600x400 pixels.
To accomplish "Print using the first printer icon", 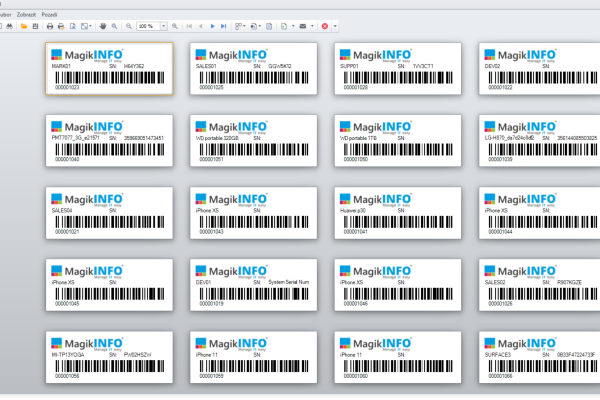I will 50,26.
